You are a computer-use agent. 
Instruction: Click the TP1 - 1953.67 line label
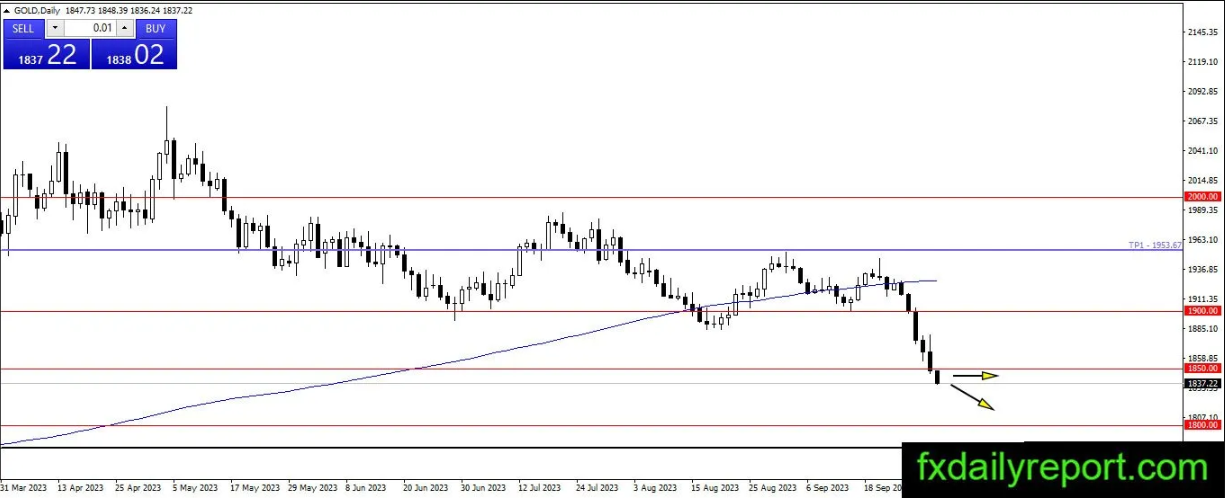[x=1155, y=245]
